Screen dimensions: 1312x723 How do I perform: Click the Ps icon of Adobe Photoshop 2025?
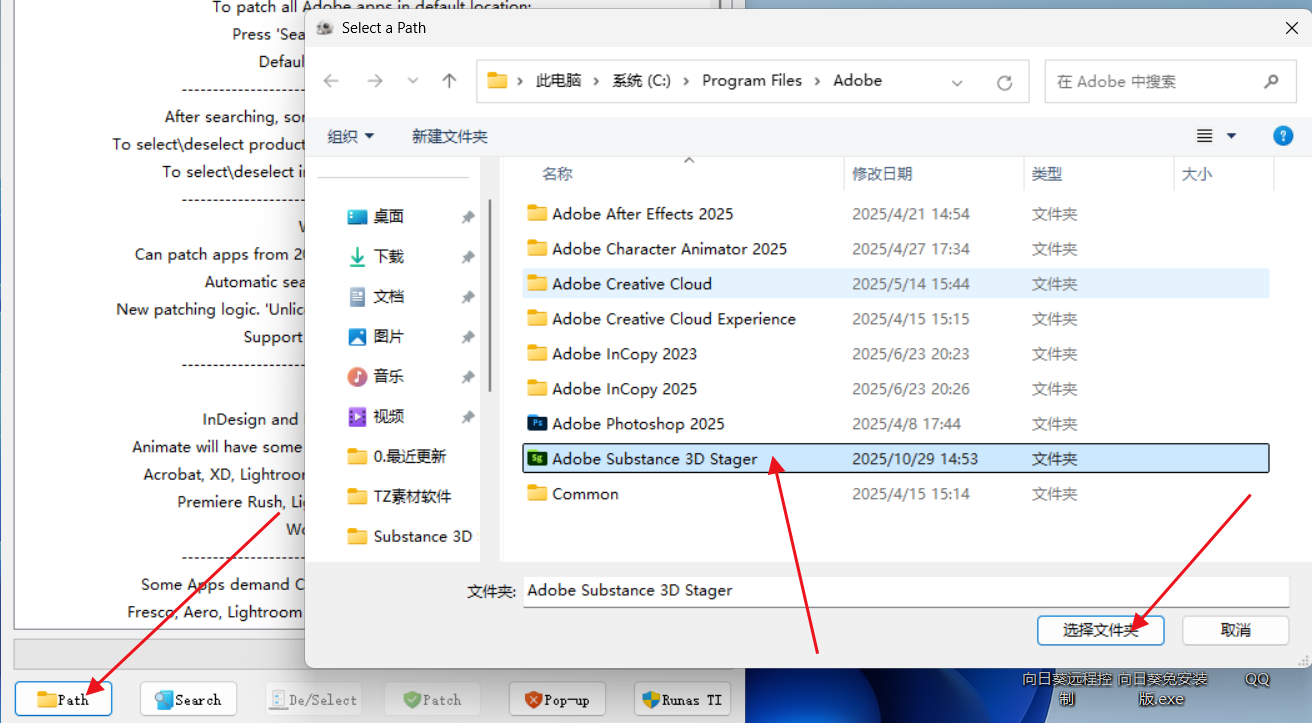point(537,424)
